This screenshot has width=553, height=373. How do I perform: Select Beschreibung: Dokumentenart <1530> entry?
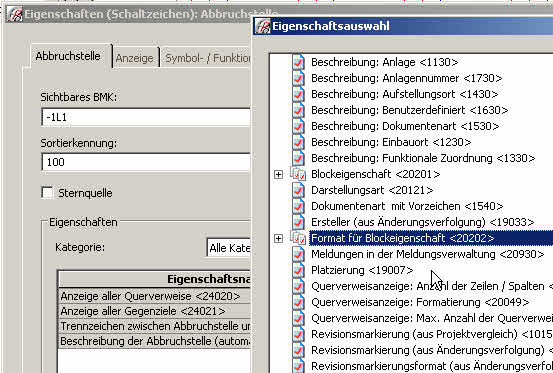(405, 126)
